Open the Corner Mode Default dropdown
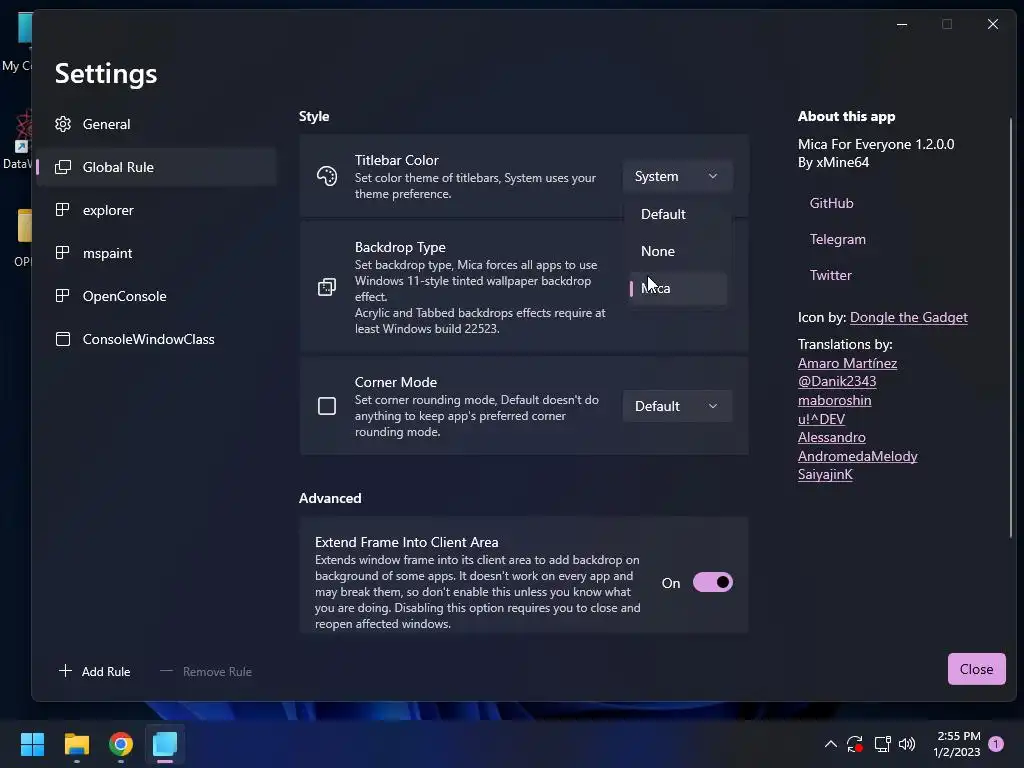Image resolution: width=1024 pixels, height=768 pixels. point(677,406)
